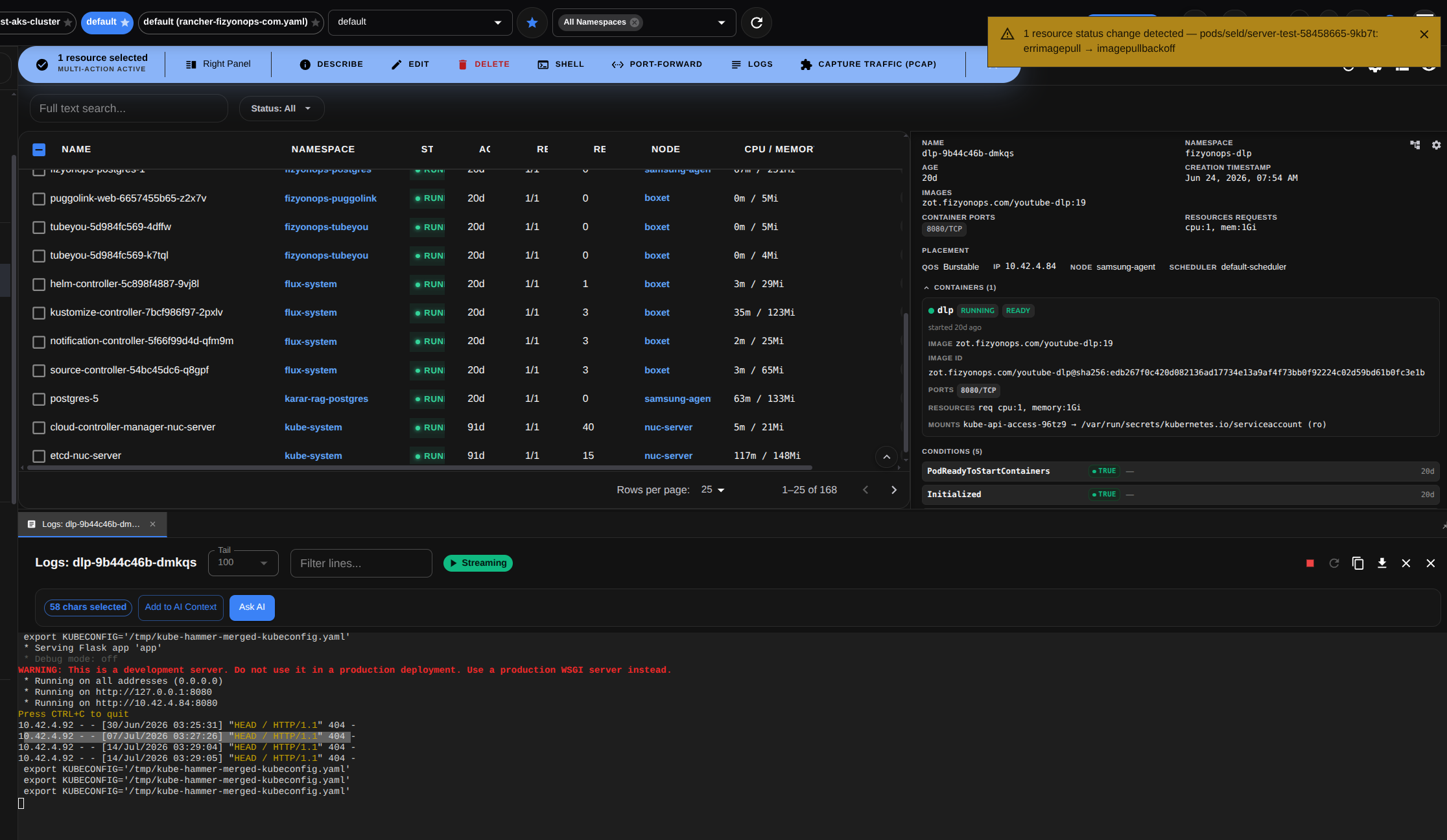Screen dimensions: 1447x840
Task: Click the favorite cluster star button in top bar
Action: (x=532, y=23)
